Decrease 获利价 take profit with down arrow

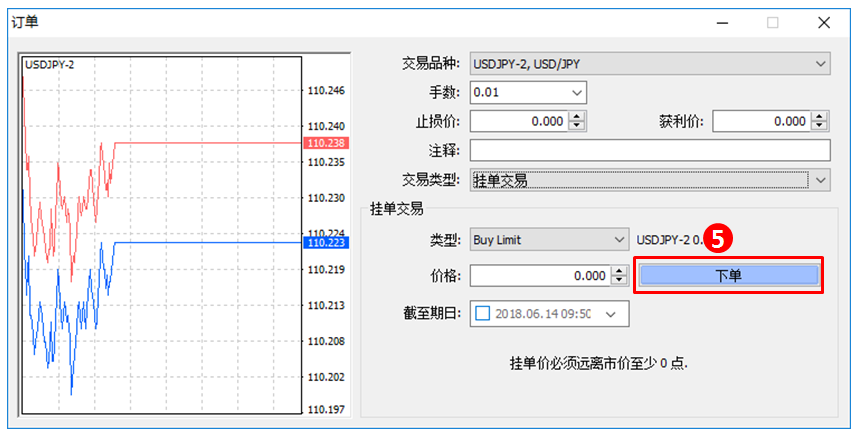point(820,126)
